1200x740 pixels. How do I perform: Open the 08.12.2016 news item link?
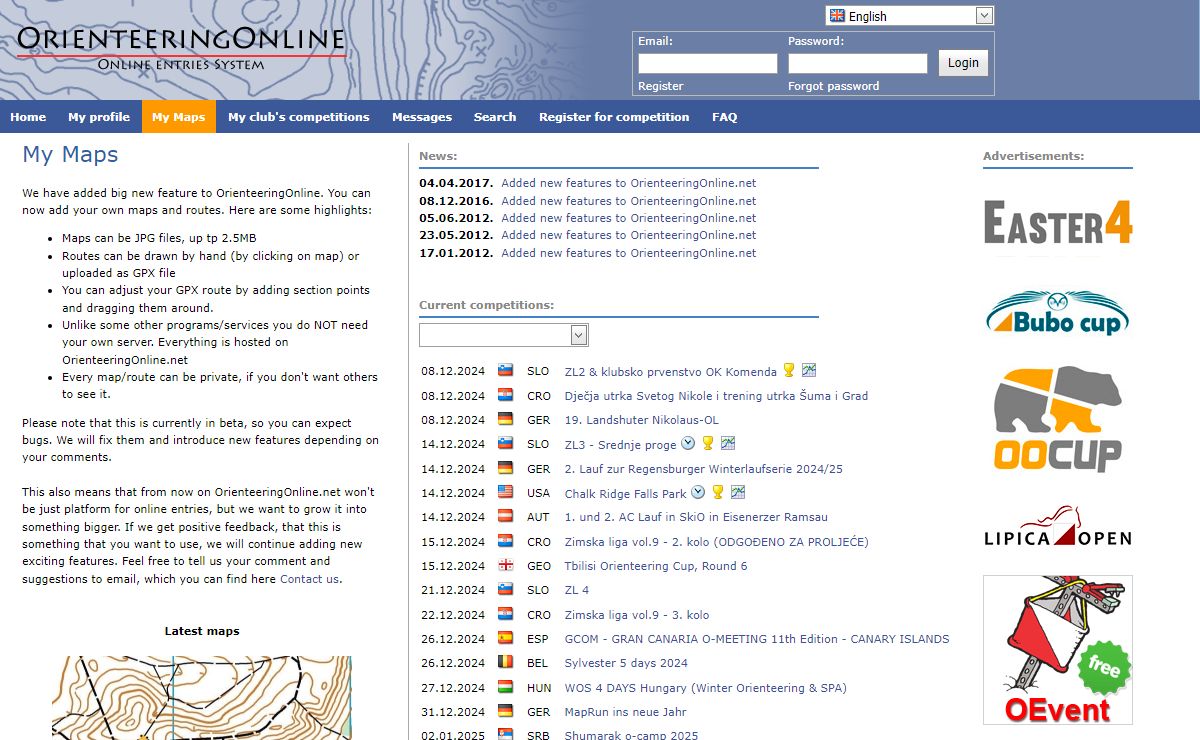629,201
